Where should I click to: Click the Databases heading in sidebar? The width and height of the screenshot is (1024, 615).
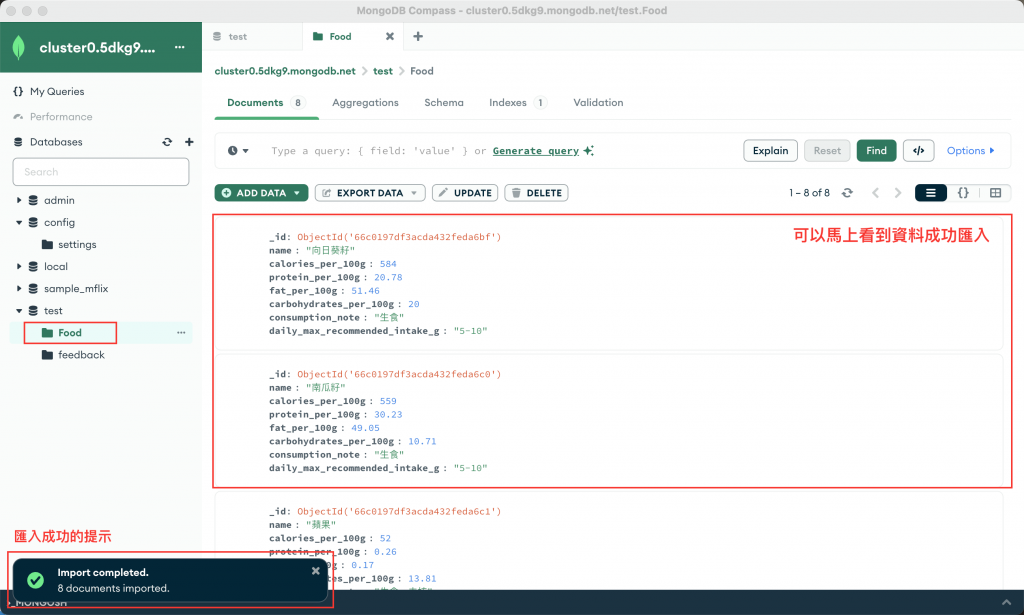56,142
